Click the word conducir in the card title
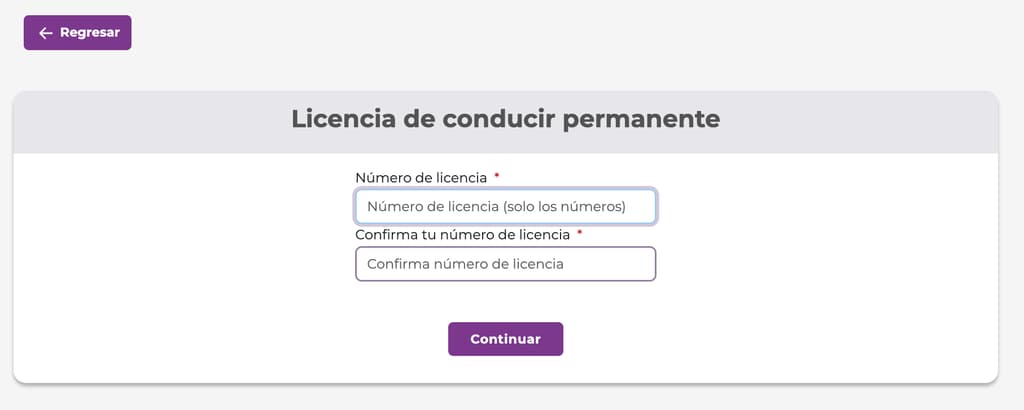Viewport: 1024px width, 410px height. (x=498, y=119)
